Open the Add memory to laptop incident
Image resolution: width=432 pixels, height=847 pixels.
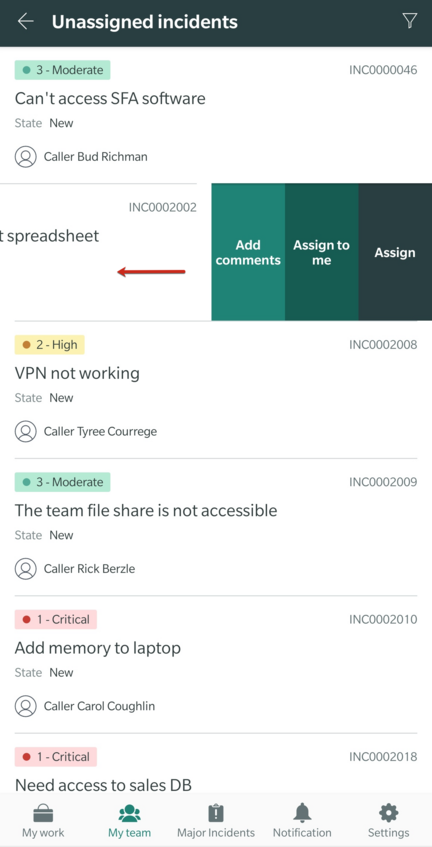(216, 665)
